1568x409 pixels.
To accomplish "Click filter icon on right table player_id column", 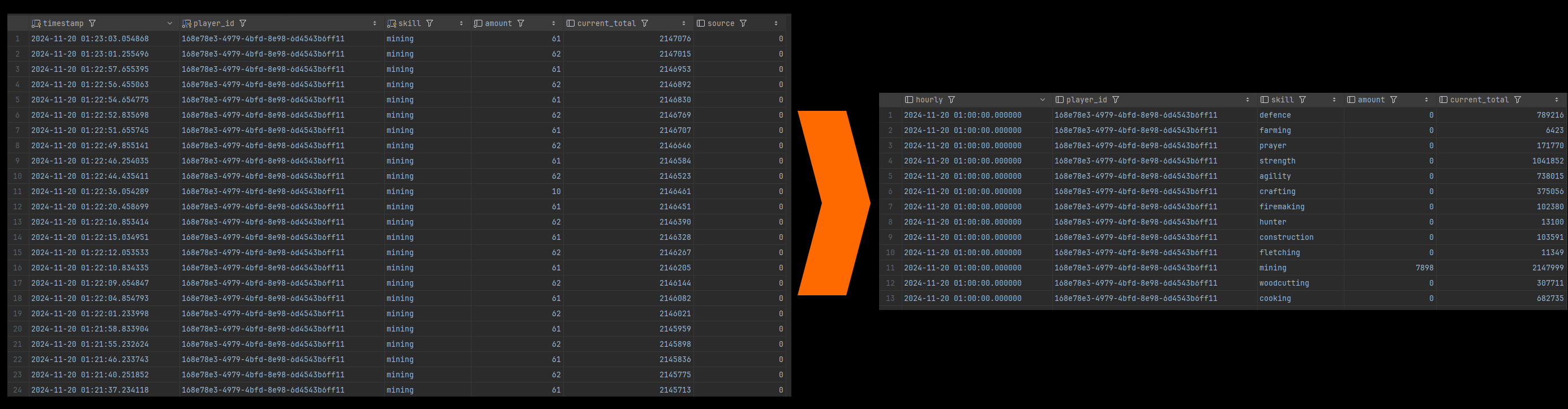I will 1116,100.
